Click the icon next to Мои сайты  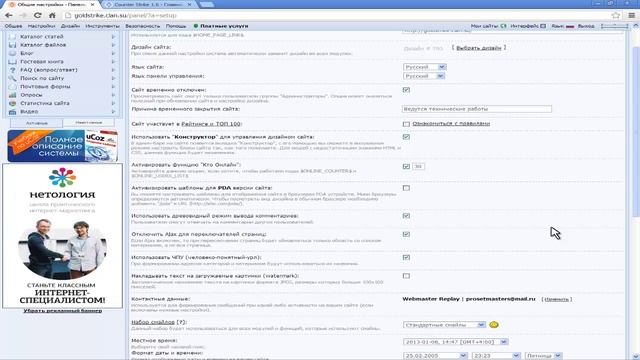pyautogui.click(x=503, y=26)
